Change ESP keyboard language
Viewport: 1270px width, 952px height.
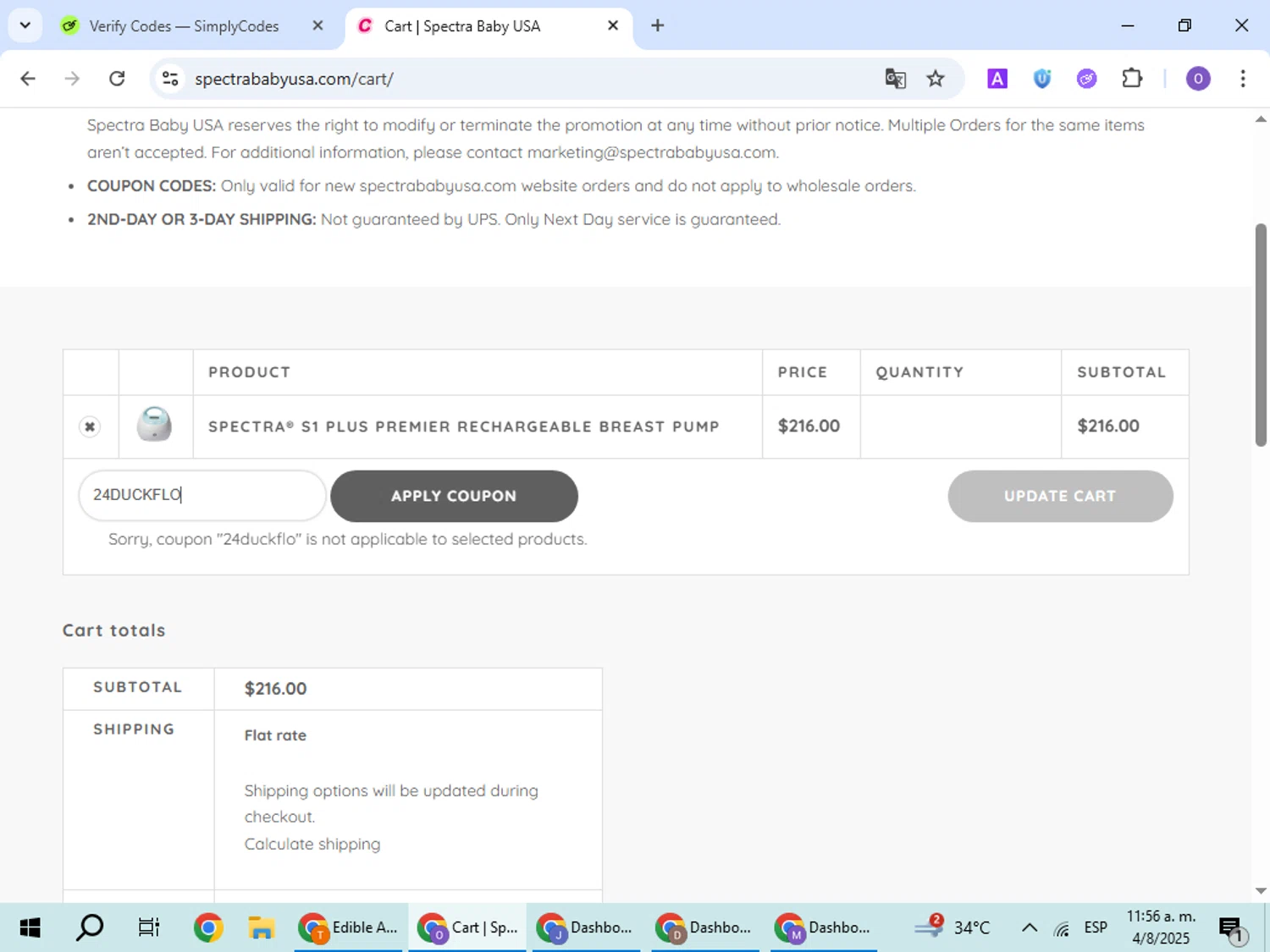(1096, 927)
